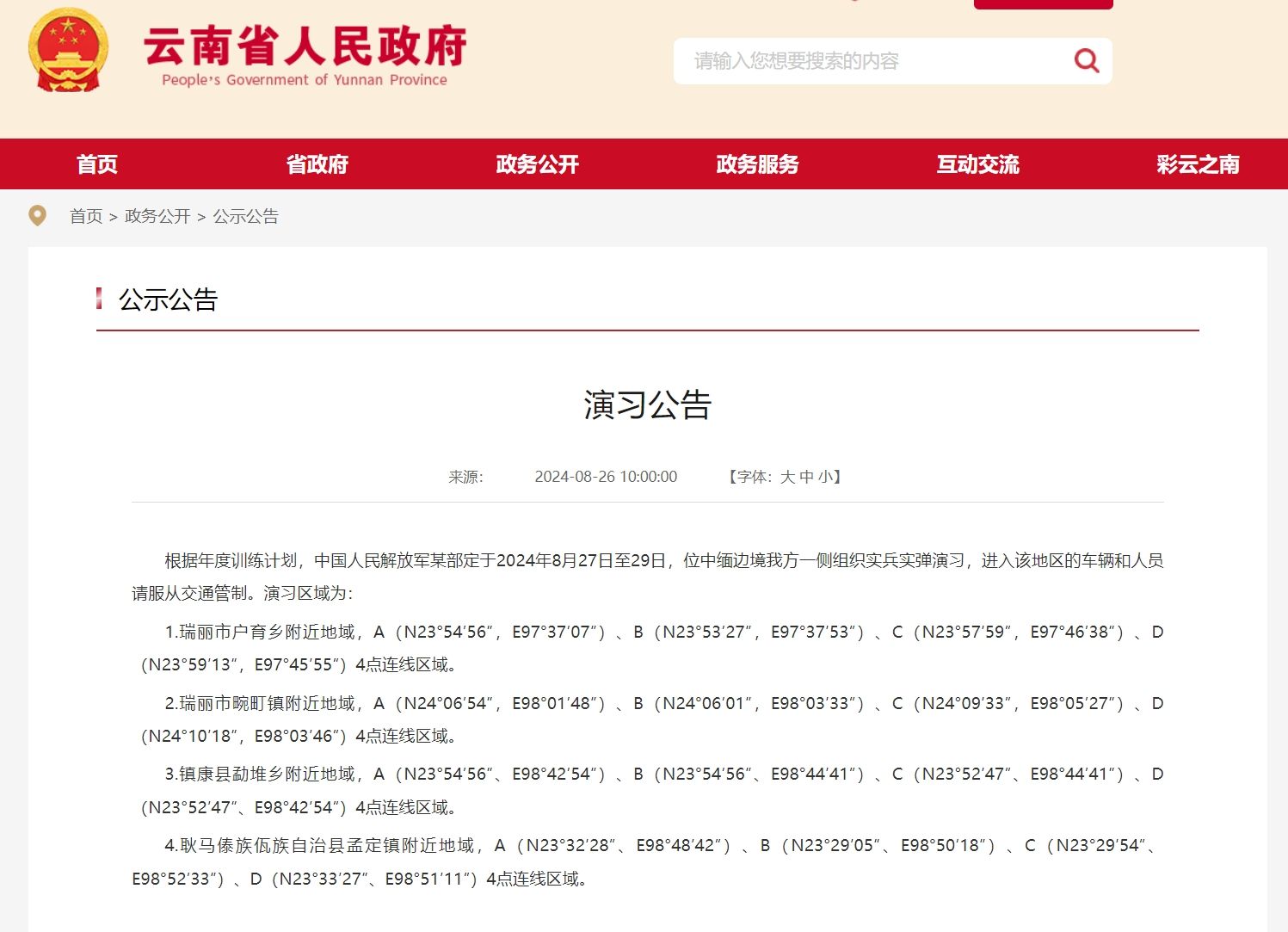Open the 首页 navigation menu item
The height and width of the screenshot is (932, 1288).
coord(97,164)
